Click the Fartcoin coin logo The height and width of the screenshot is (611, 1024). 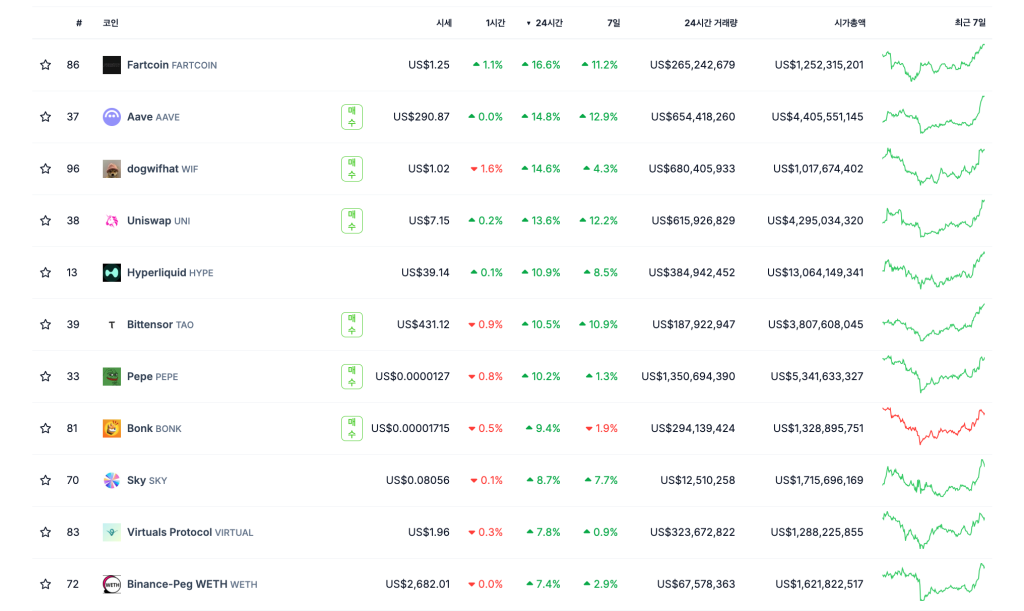(x=112, y=65)
